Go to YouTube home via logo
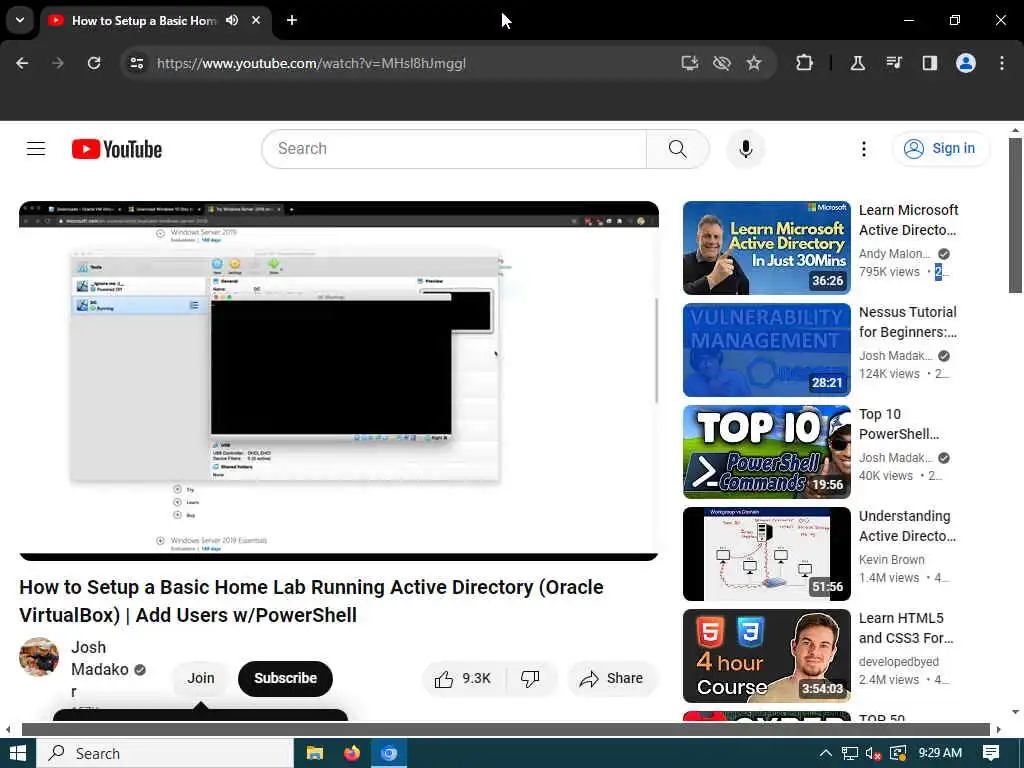 117,149
